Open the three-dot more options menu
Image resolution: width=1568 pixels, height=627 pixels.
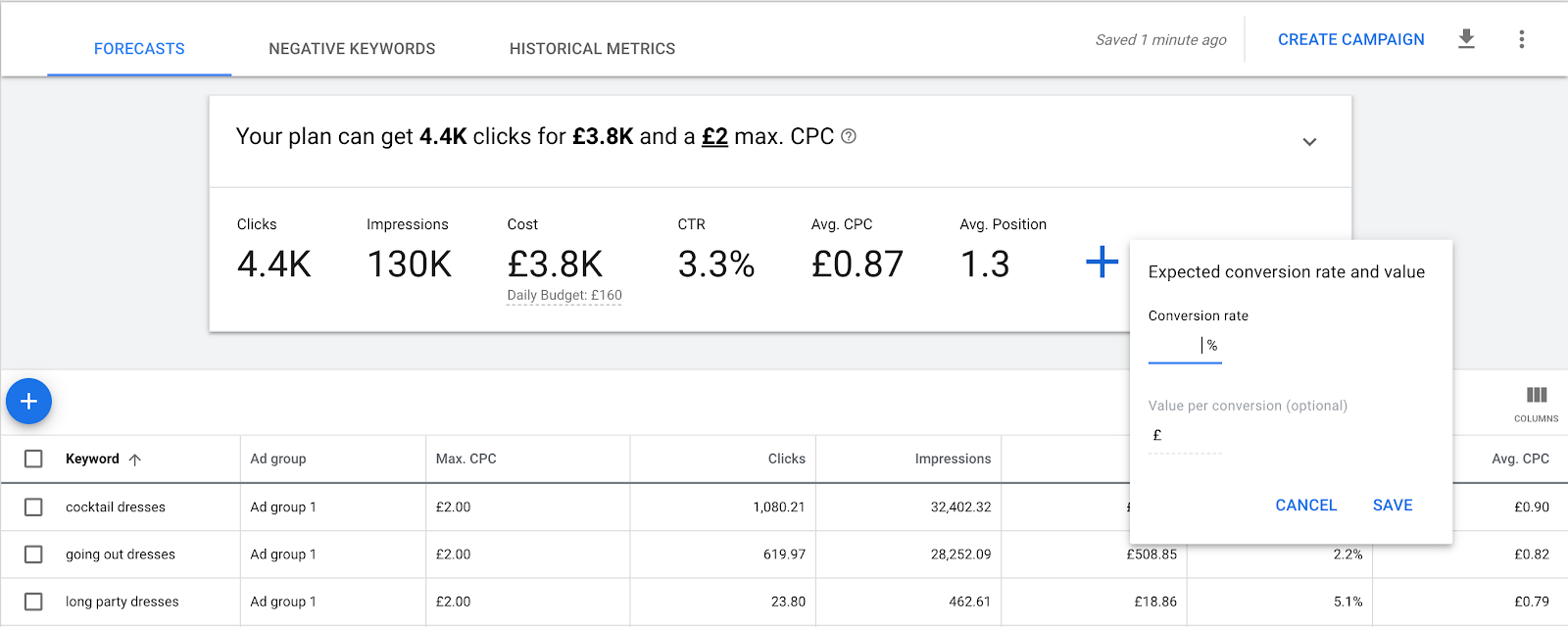(1521, 39)
